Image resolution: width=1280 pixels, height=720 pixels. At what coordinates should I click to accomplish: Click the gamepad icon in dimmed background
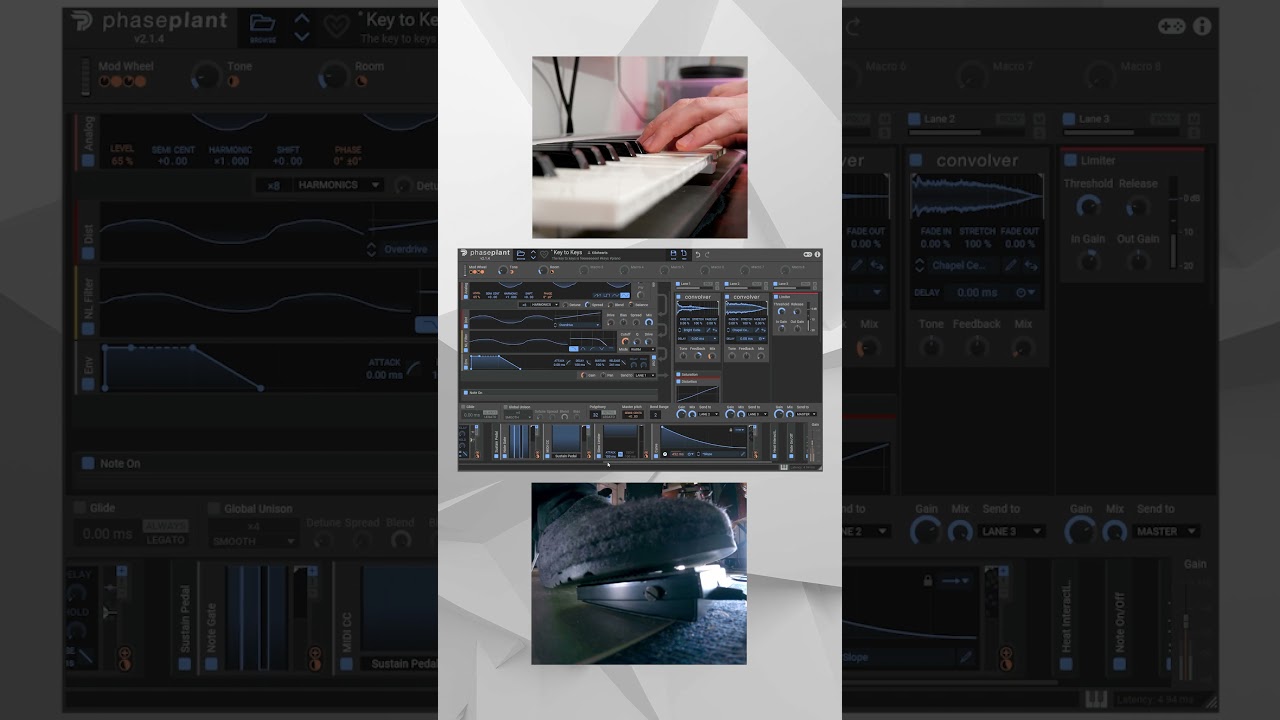tap(1171, 27)
